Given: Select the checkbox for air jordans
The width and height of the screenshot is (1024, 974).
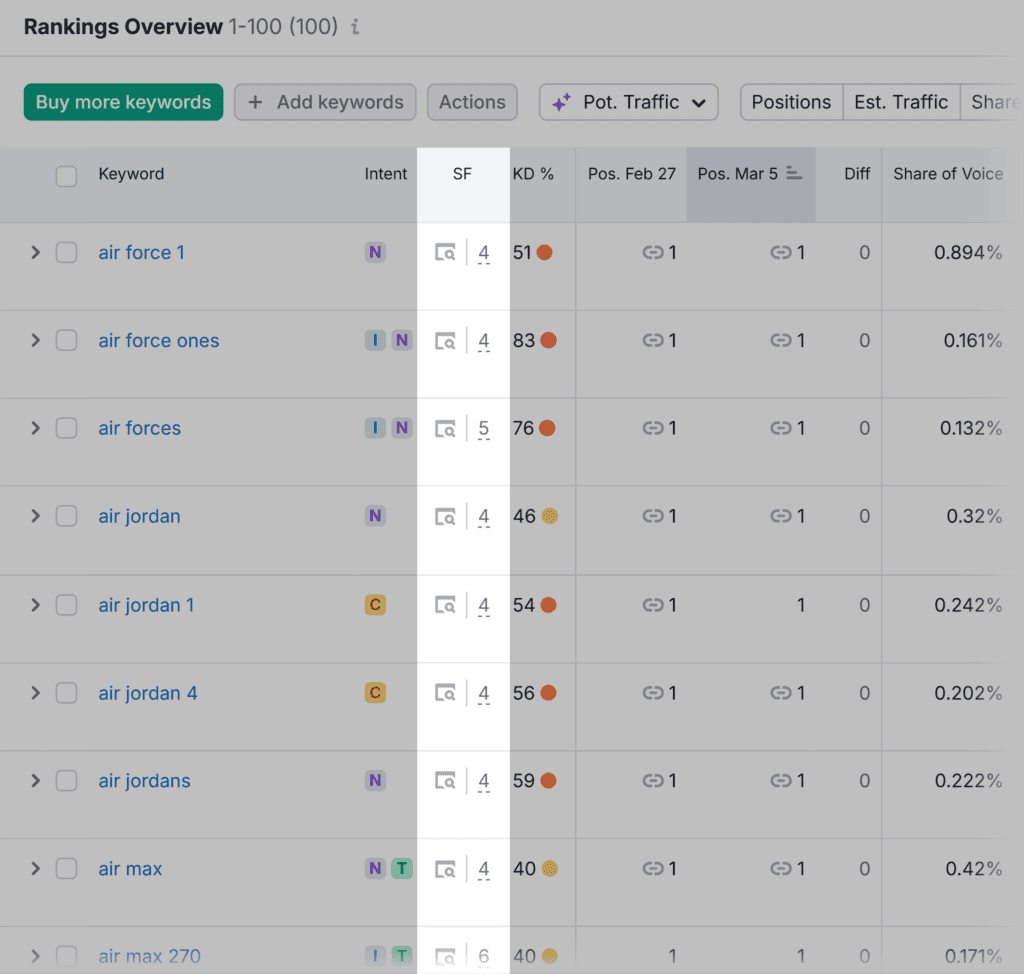Looking at the screenshot, I should (x=66, y=780).
